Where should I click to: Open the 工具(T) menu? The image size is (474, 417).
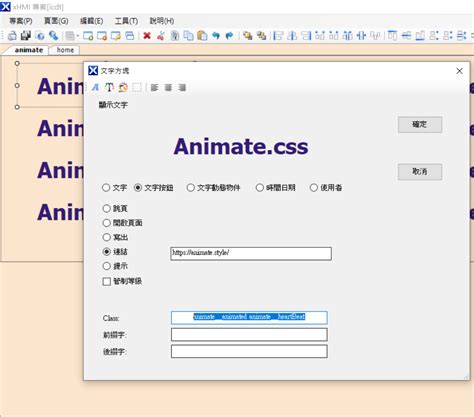[126, 21]
